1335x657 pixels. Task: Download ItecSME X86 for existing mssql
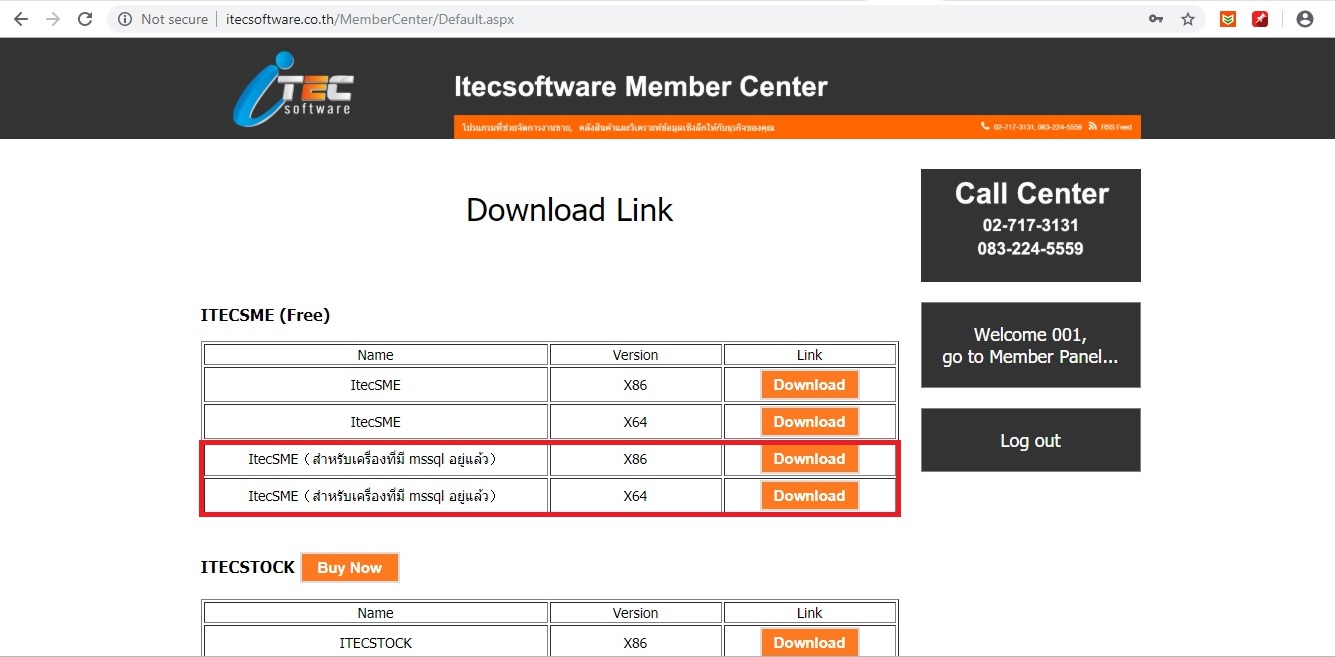tap(809, 459)
